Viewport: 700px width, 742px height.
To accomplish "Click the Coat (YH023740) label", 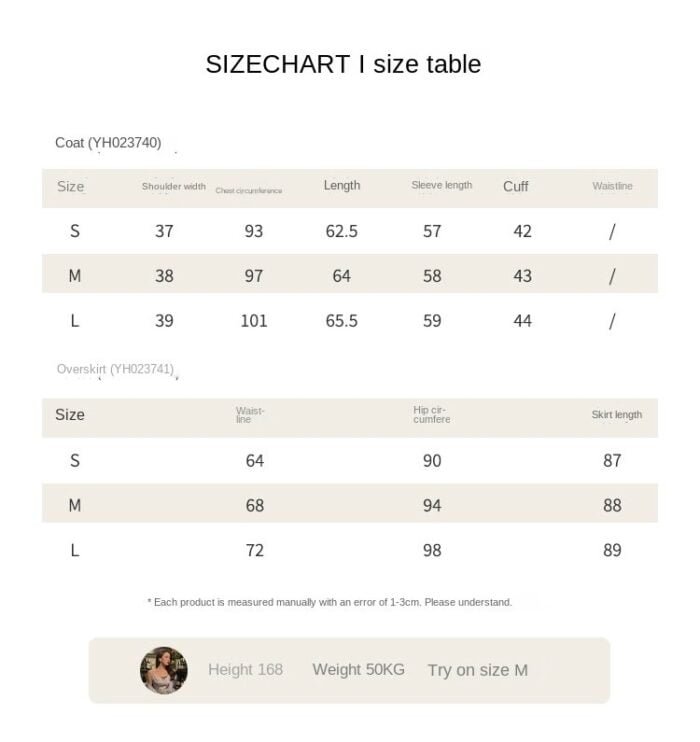I will [108, 142].
